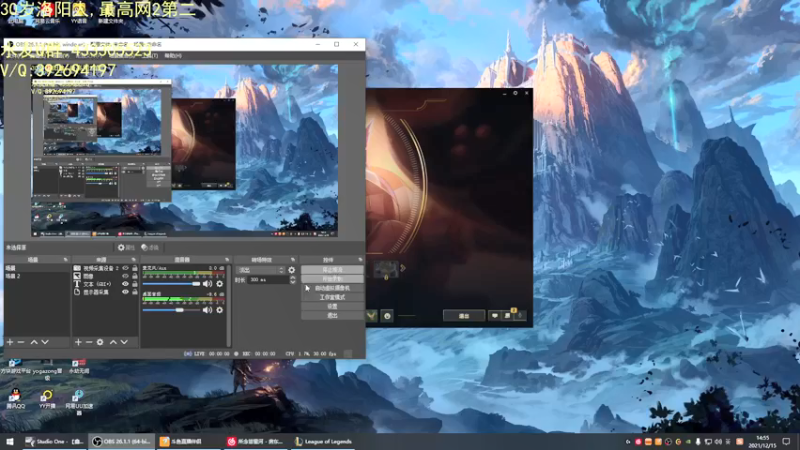Open the notification center on taskbar
The width and height of the screenshot is (800, 450).
(786, 441)
